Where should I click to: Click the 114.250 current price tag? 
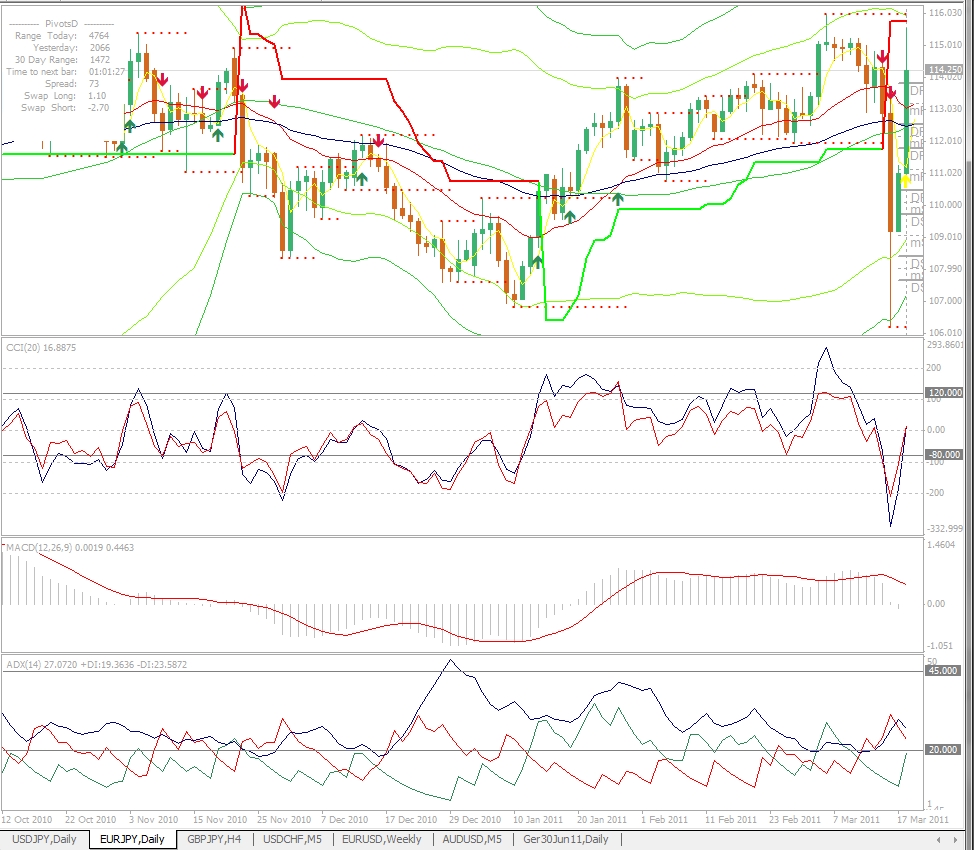pyautogui.click(x=944, y=70)
